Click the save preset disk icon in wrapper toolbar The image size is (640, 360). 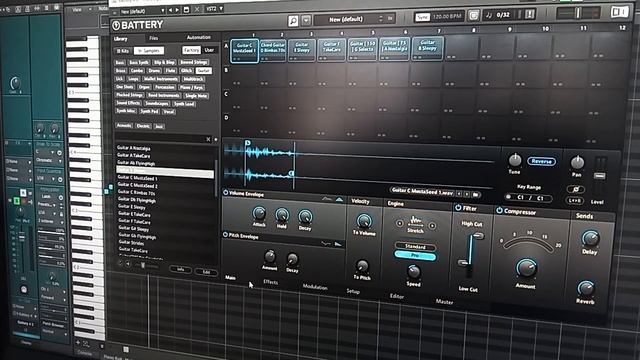tap(187, 9)
